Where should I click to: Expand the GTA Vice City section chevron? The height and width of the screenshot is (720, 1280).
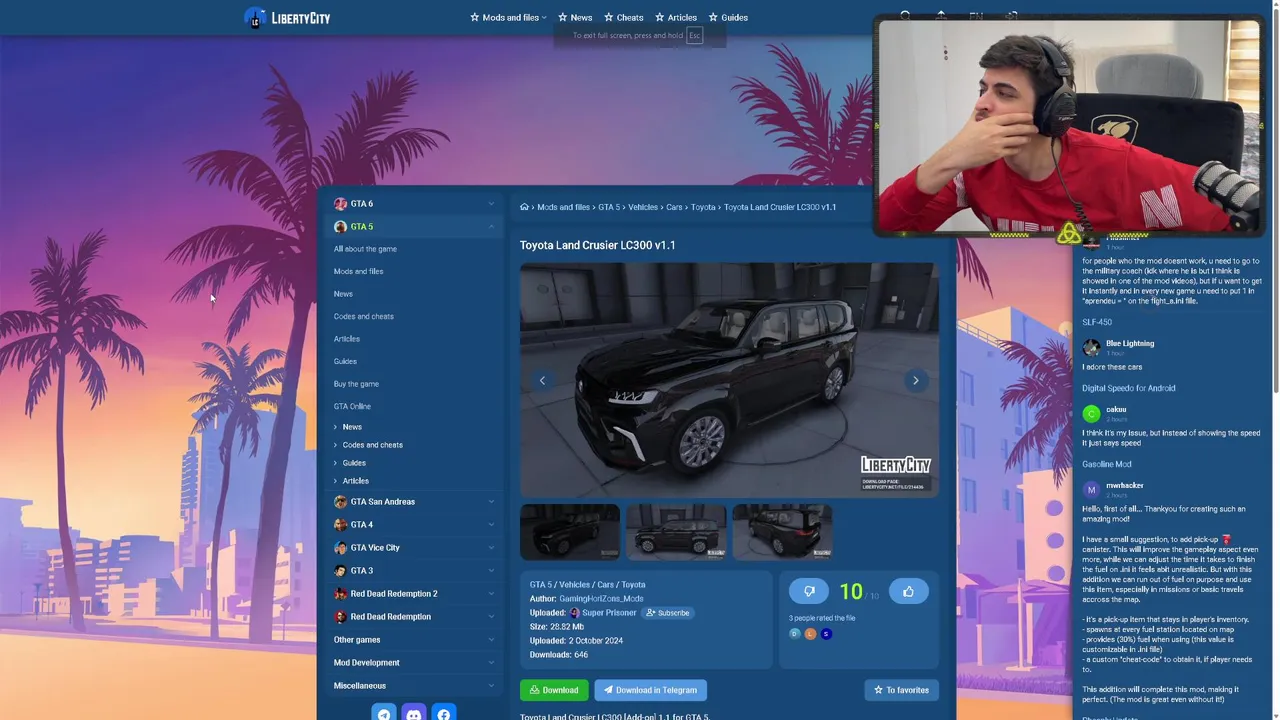[x=491, y=548]
